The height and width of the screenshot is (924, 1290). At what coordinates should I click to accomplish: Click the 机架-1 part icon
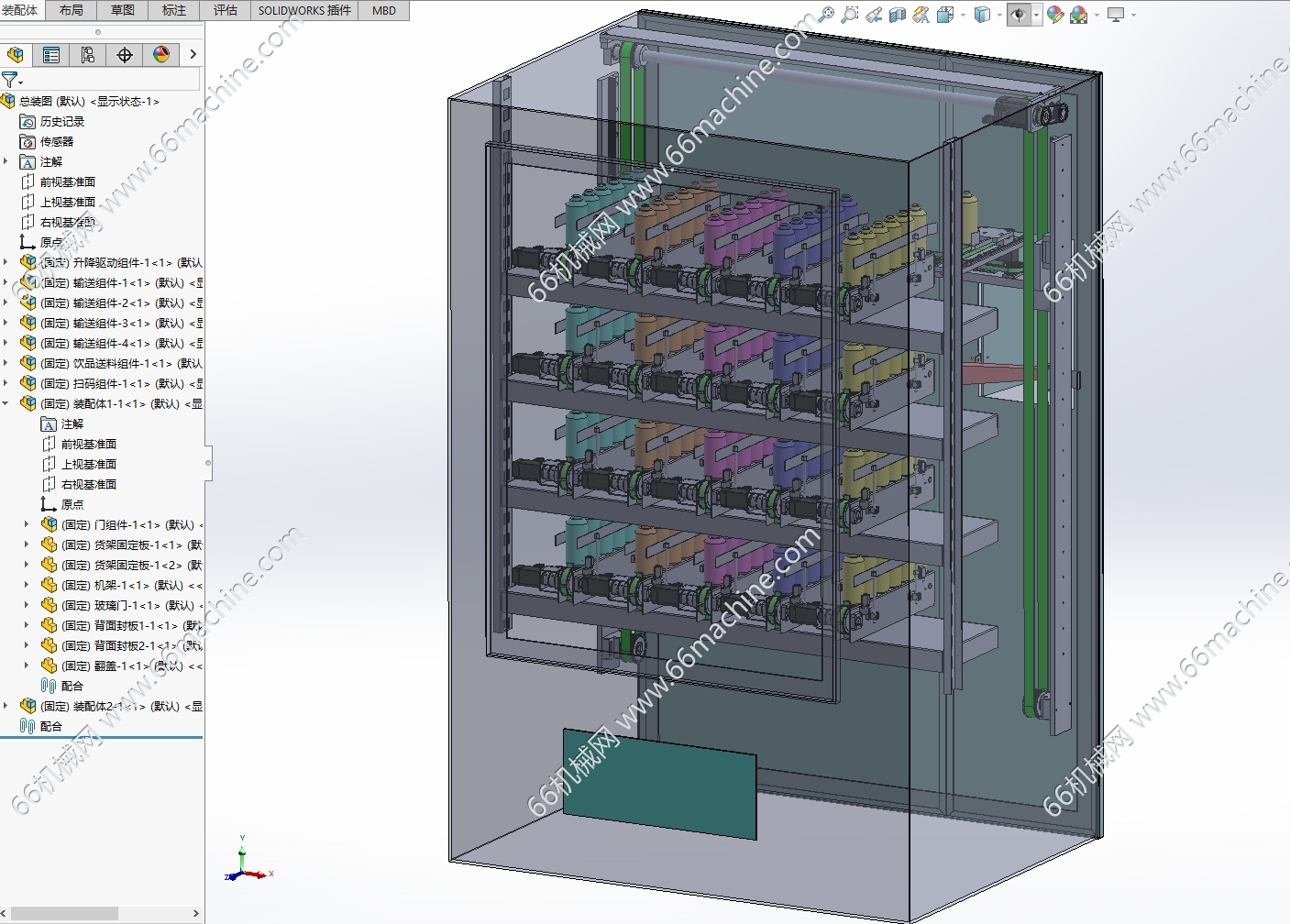50,585
